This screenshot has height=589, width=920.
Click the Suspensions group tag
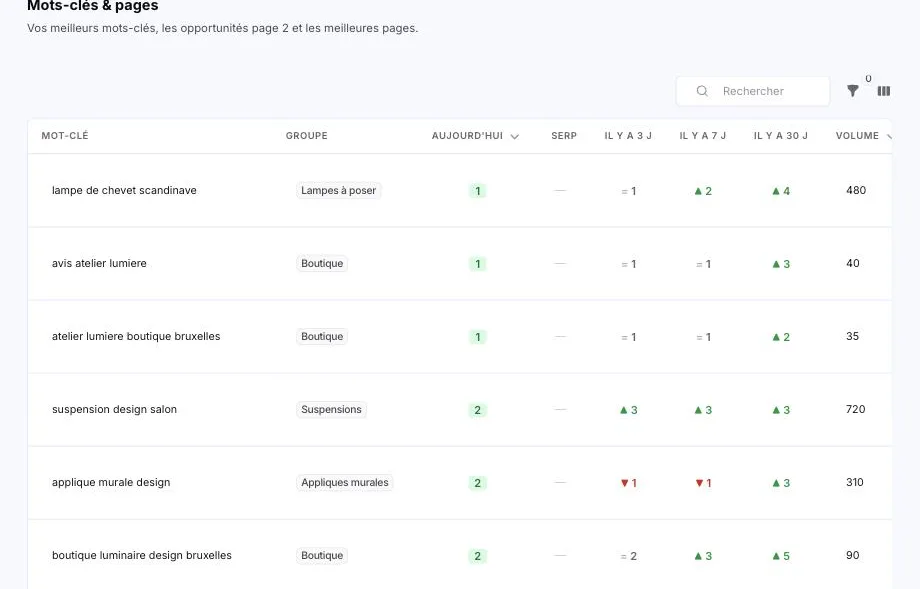pos(332,409)
